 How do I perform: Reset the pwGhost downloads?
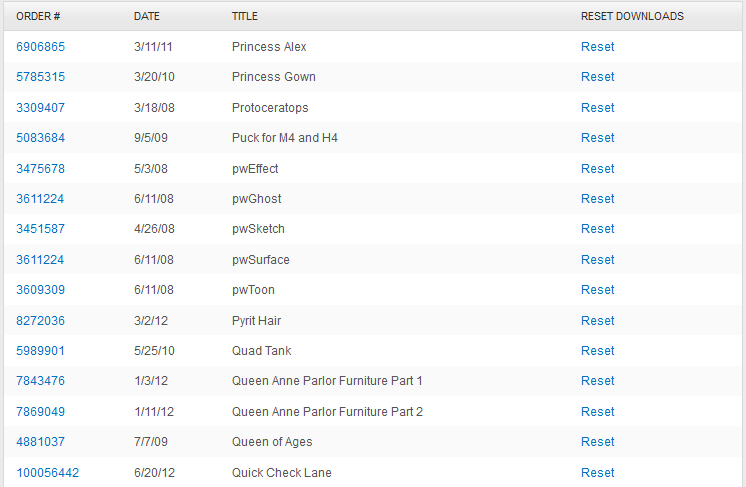click(x=597, y=199)
